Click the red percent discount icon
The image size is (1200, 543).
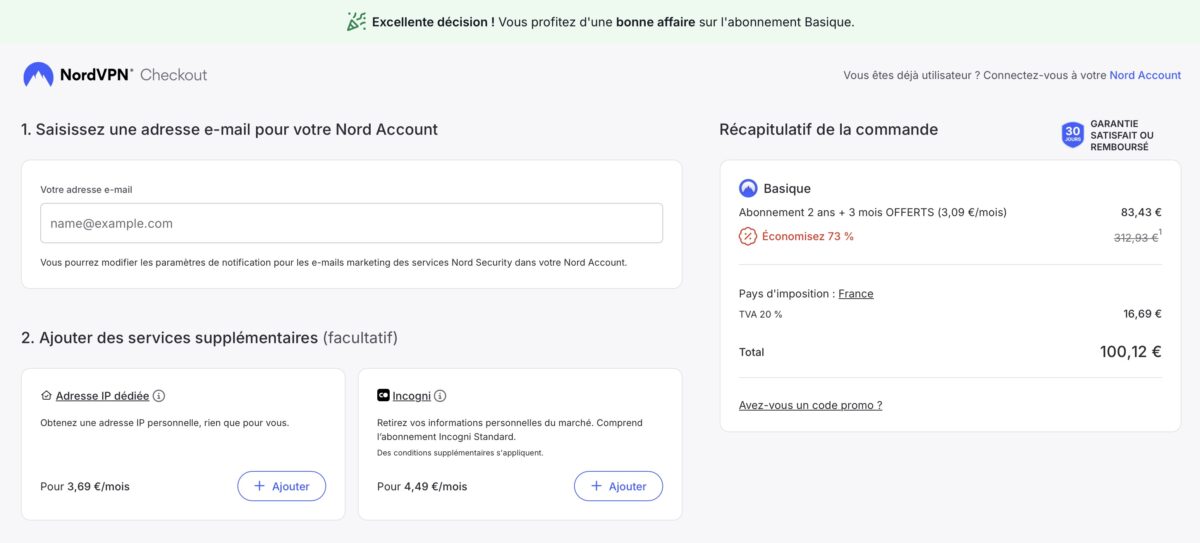pyautogui.click(x=747, y=236)
